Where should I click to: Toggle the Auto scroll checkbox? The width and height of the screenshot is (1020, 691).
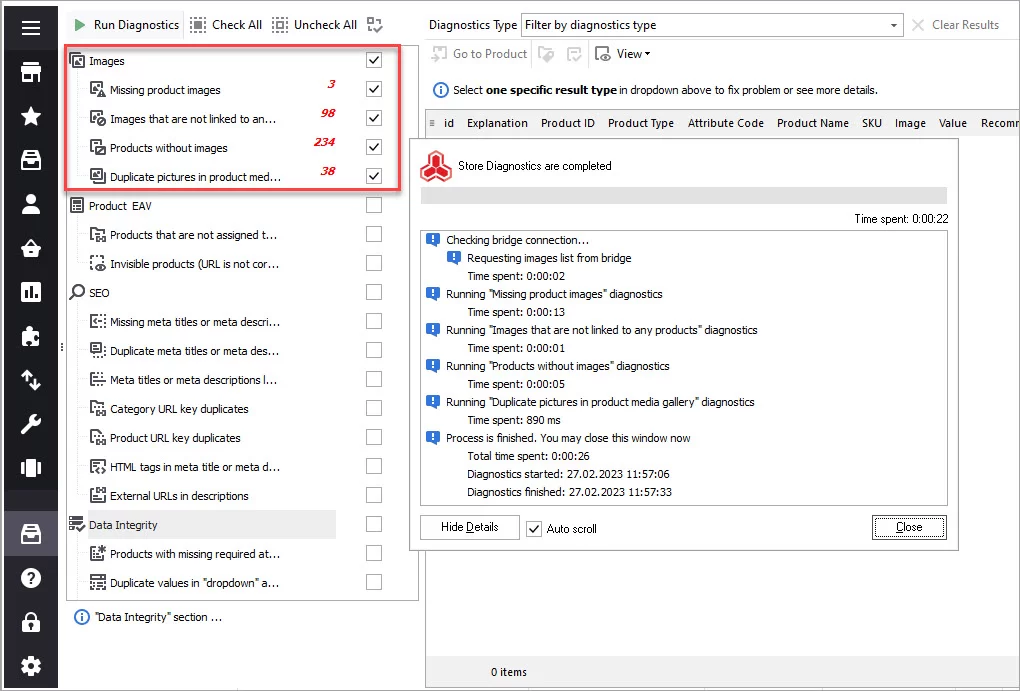534,529
